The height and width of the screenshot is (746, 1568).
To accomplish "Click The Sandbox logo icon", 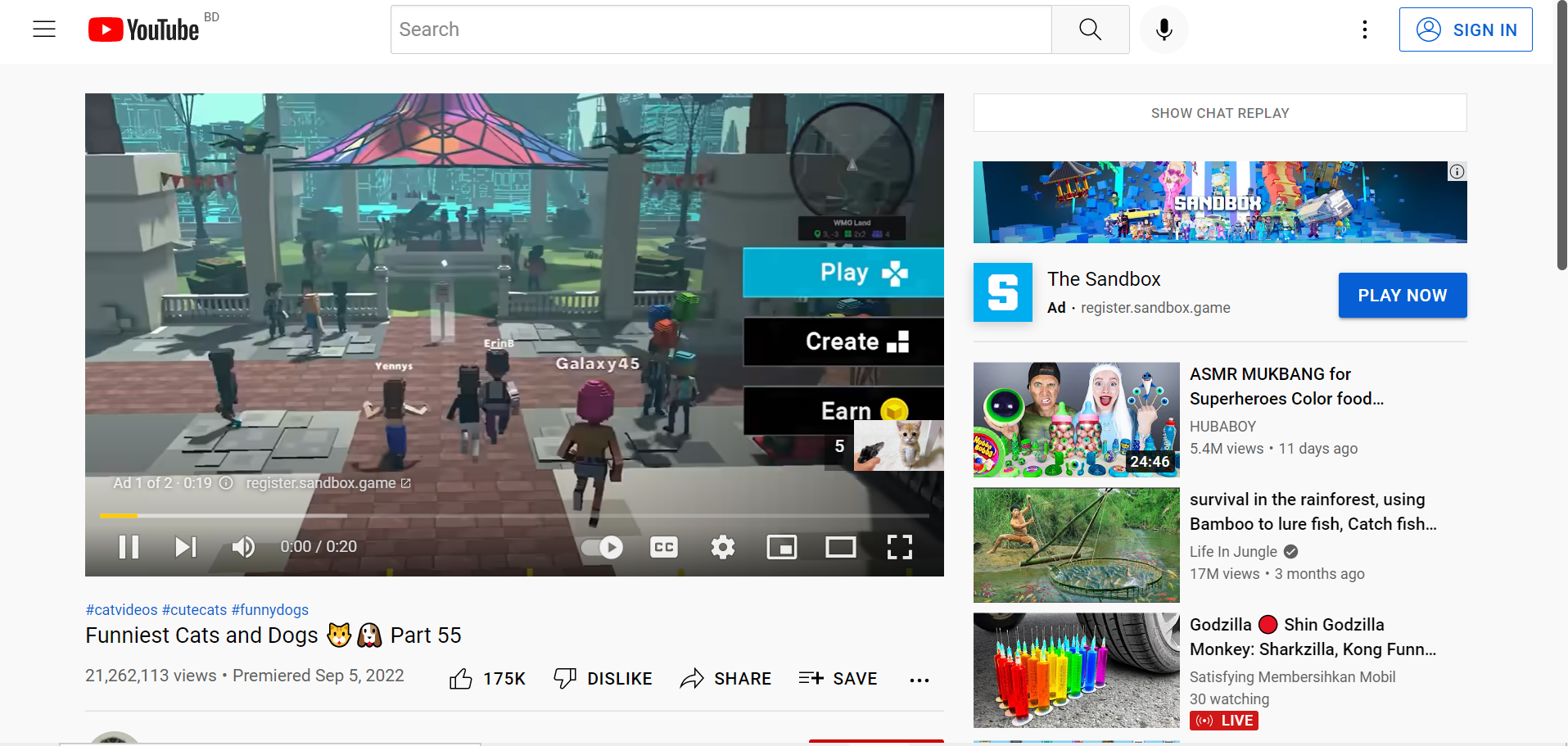I will [1003, 292].
